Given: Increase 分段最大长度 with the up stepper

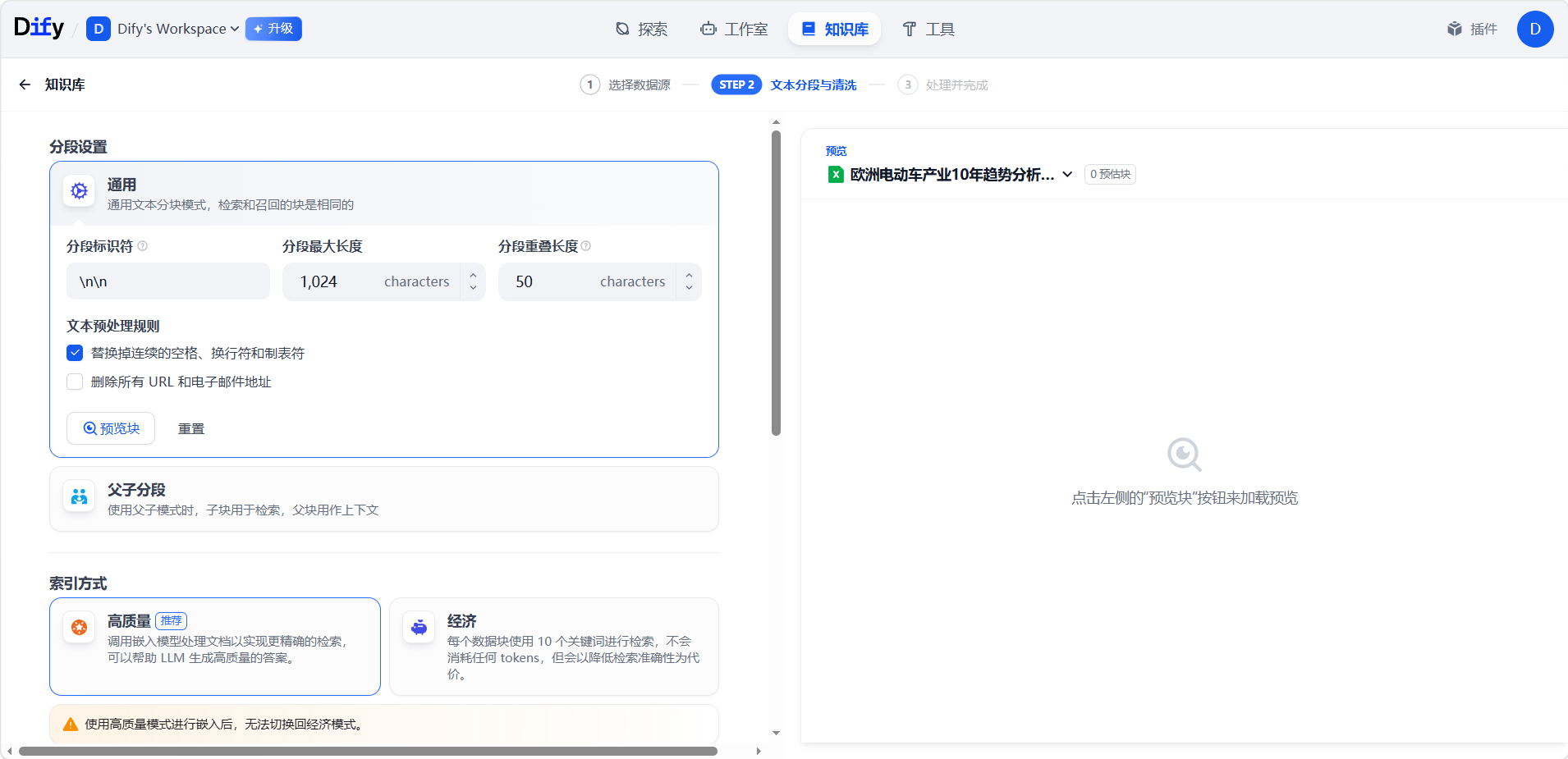Looking at the screenshot, I should [473, 275].
